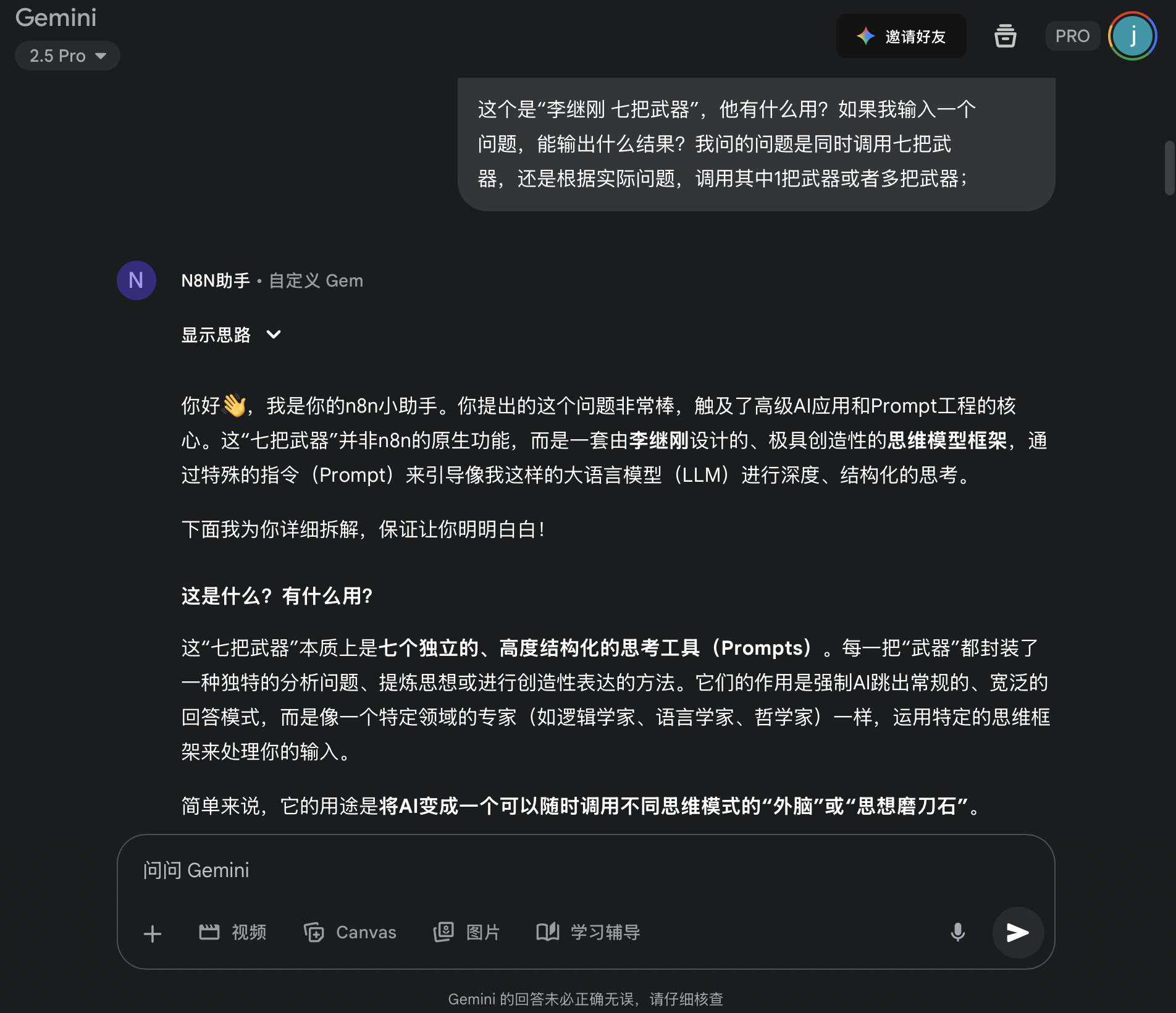Click the N8N助手 Gem avatar
The image size is (1176, 1013).
pos(136,280)
